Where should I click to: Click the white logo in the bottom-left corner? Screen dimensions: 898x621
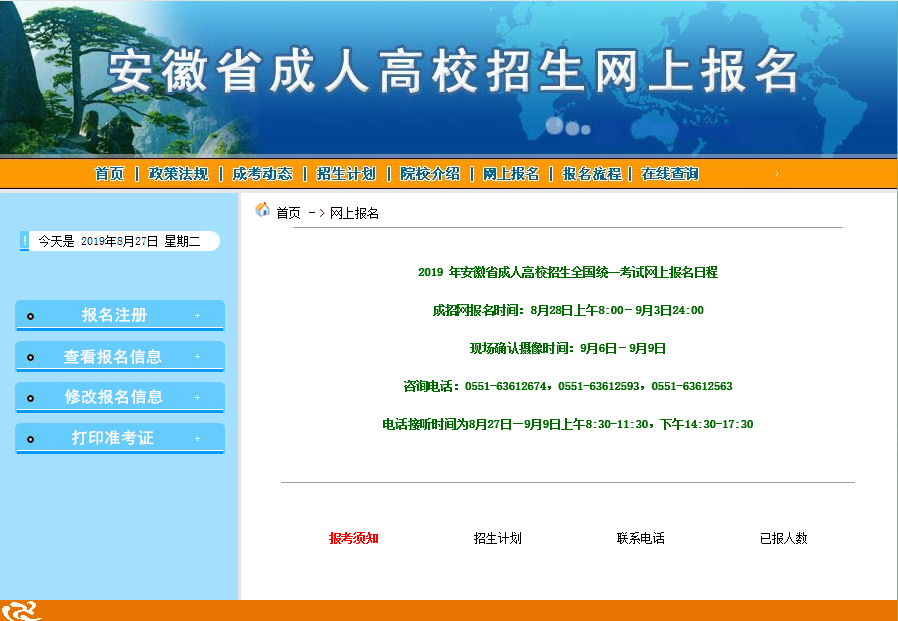tap(21, 610)
